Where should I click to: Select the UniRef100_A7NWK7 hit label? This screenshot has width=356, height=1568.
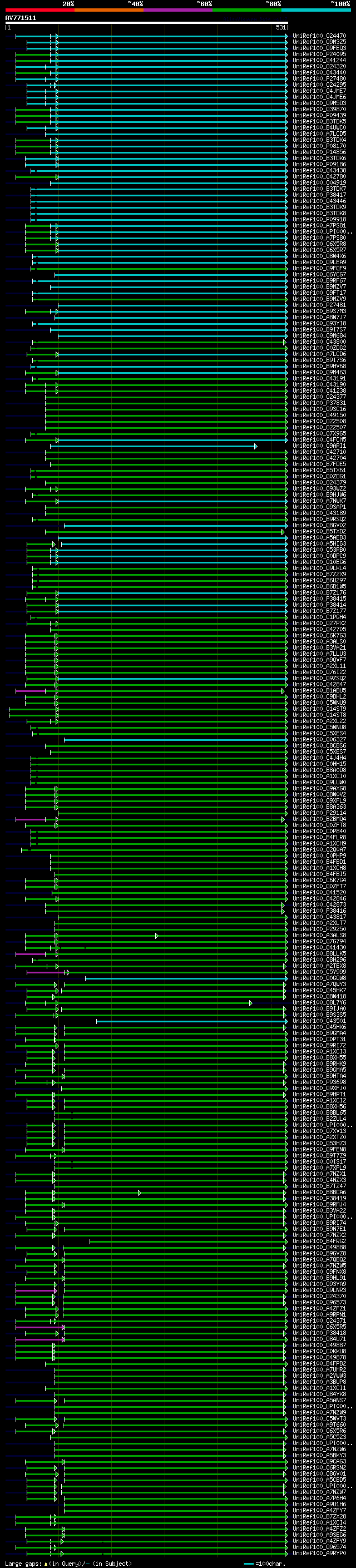(x=319, y=501)
